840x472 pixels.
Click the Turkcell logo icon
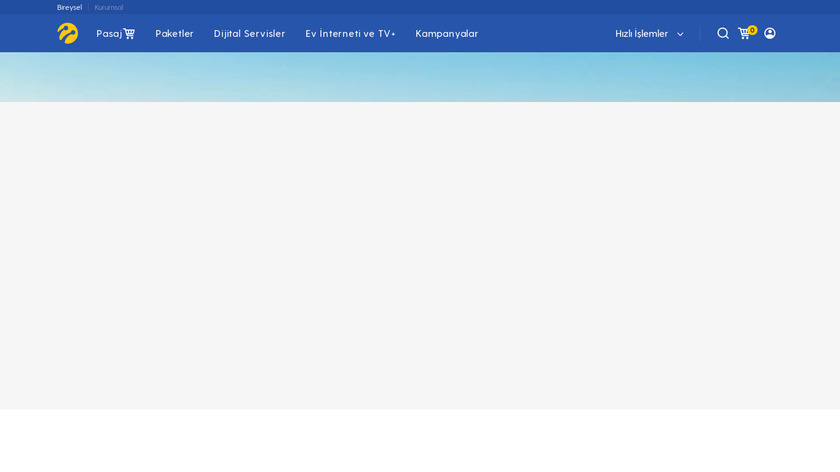(x=68, y=33)
